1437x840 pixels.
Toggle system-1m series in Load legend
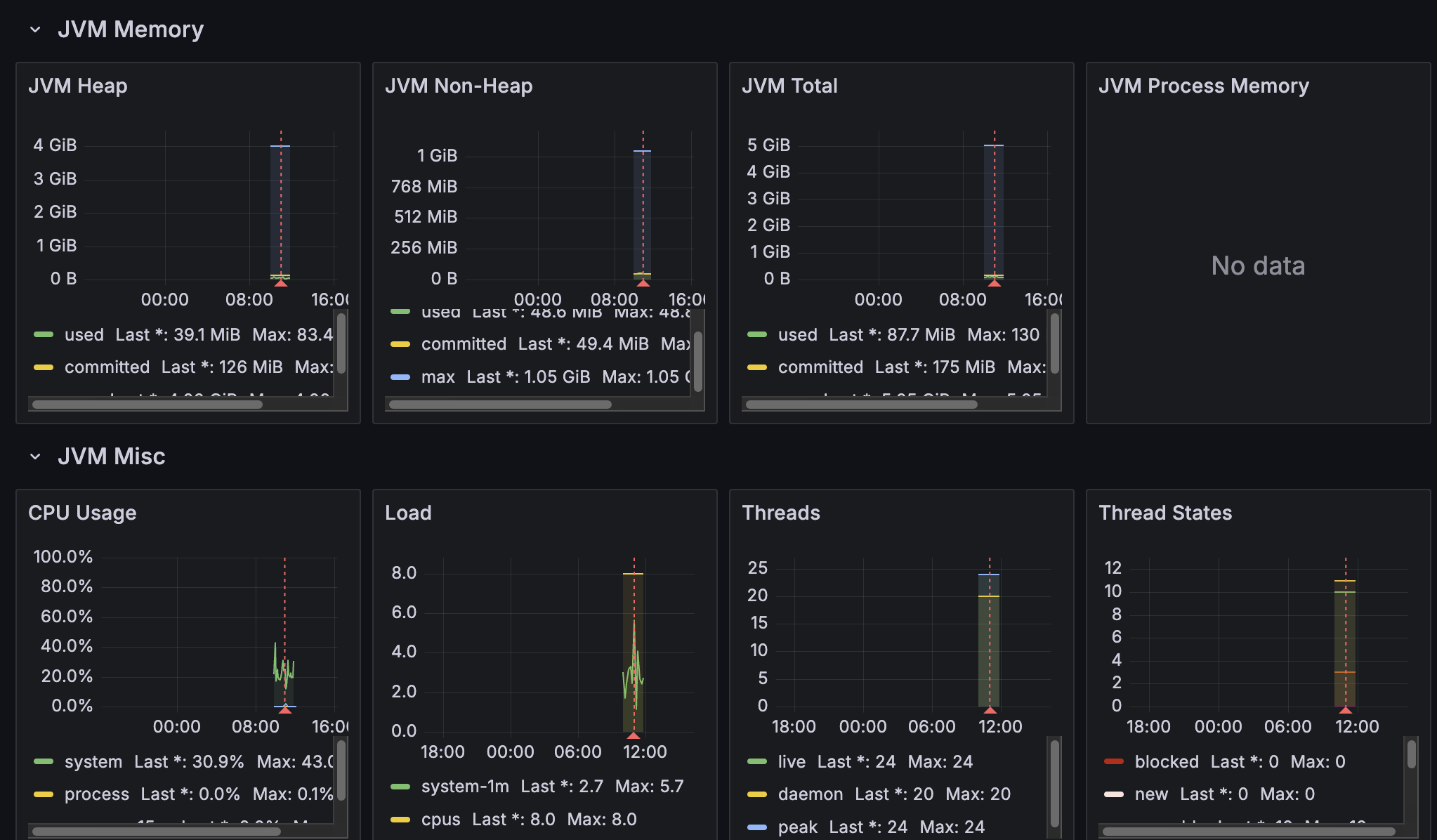464,787
